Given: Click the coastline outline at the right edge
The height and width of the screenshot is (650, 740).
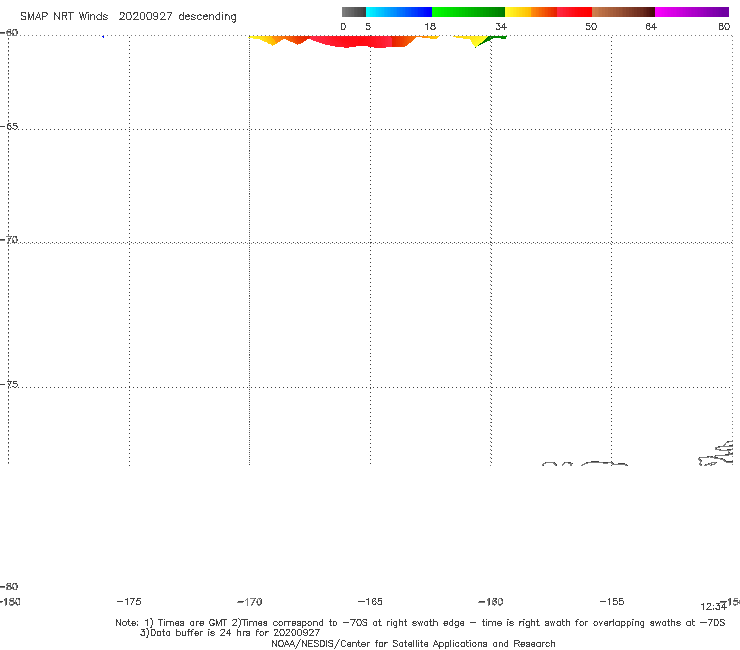Looking at the screenshot, I should tap(716, 454).
